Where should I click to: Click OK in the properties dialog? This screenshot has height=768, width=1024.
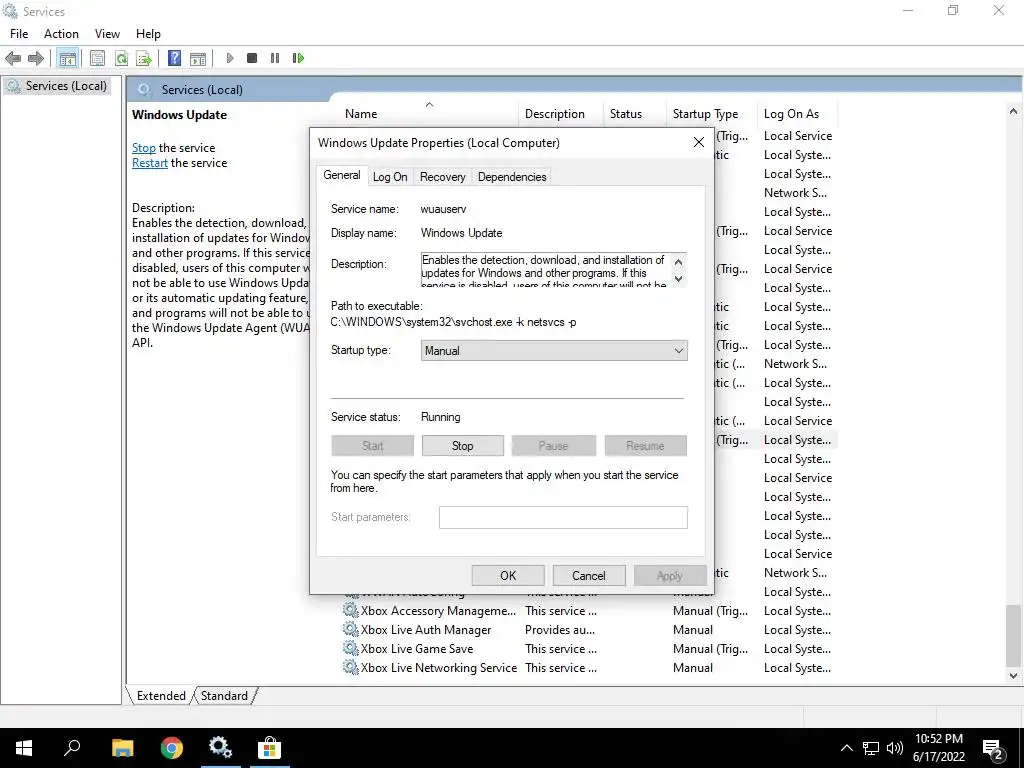pyautogui.click(x=508, y=575)
